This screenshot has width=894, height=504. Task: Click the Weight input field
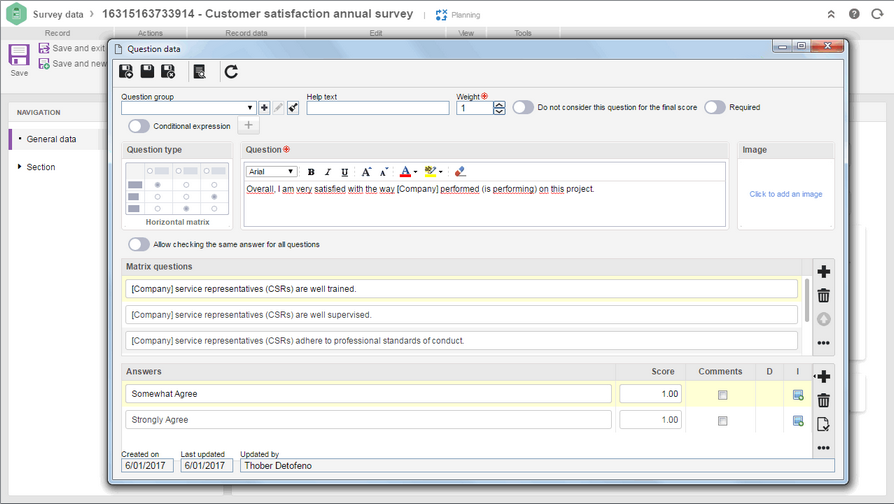474,108
